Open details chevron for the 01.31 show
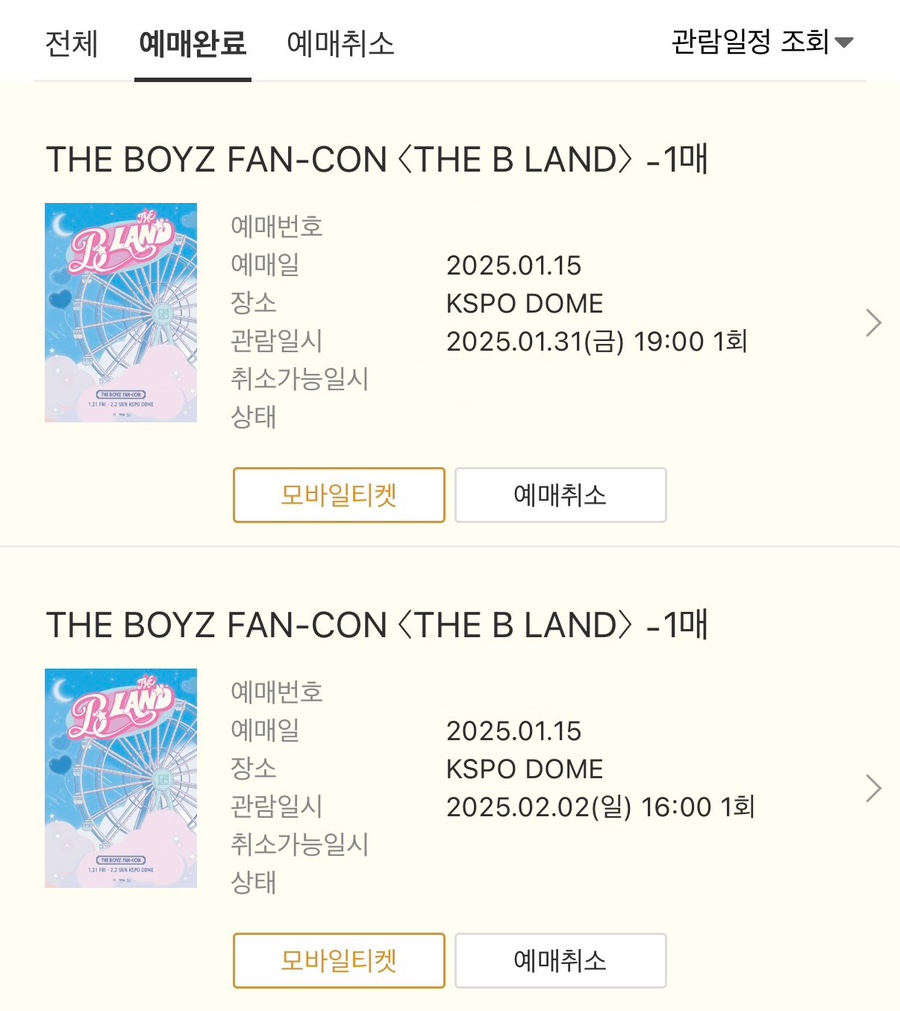Viewport: 900px width, 1011px height. [x=873, y=323]
